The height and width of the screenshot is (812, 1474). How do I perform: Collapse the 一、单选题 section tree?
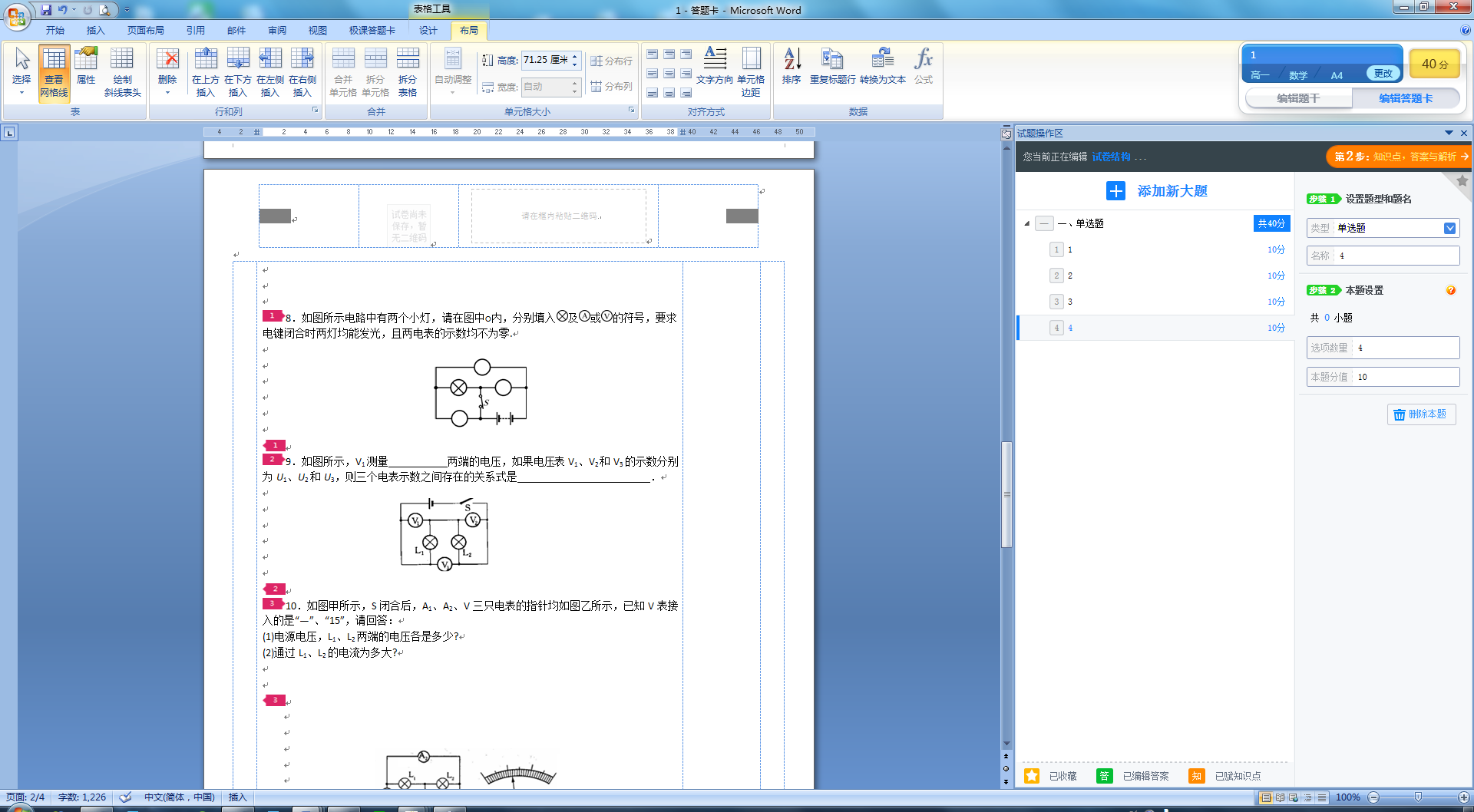click(1027, 224)
